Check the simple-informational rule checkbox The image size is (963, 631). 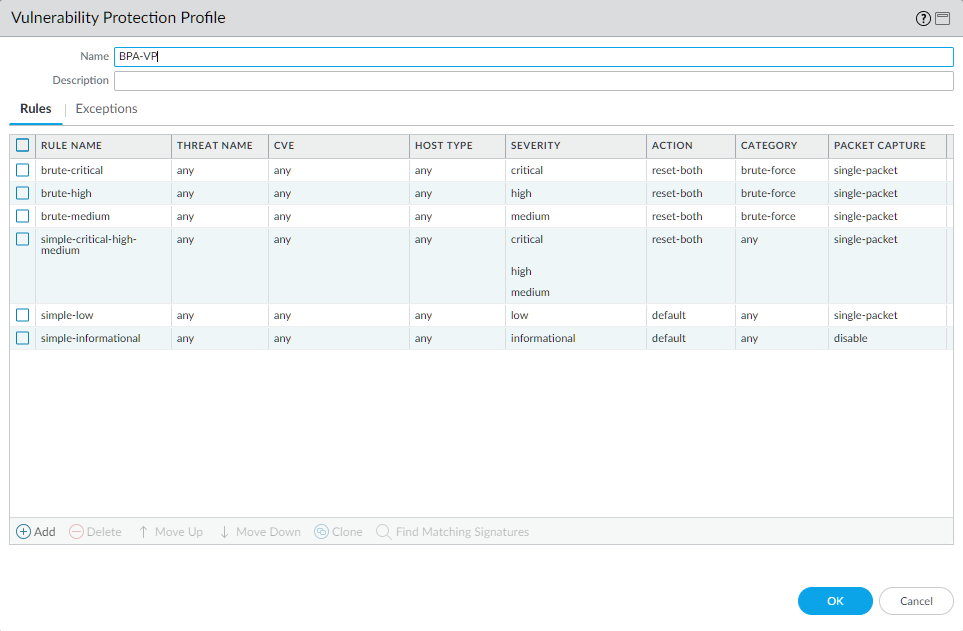(x=23, y=338)
